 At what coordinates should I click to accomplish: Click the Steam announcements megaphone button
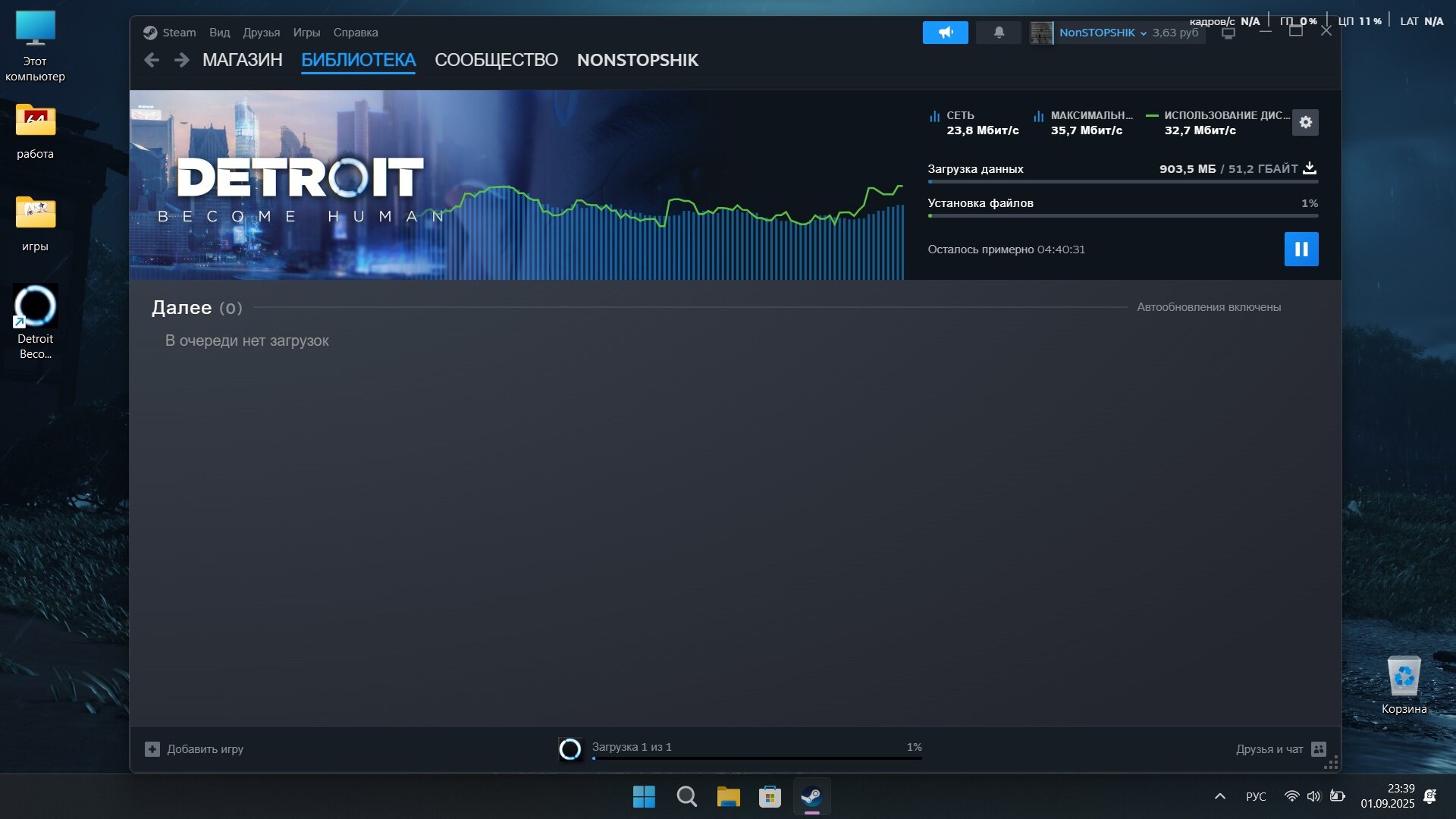point(945,33)
